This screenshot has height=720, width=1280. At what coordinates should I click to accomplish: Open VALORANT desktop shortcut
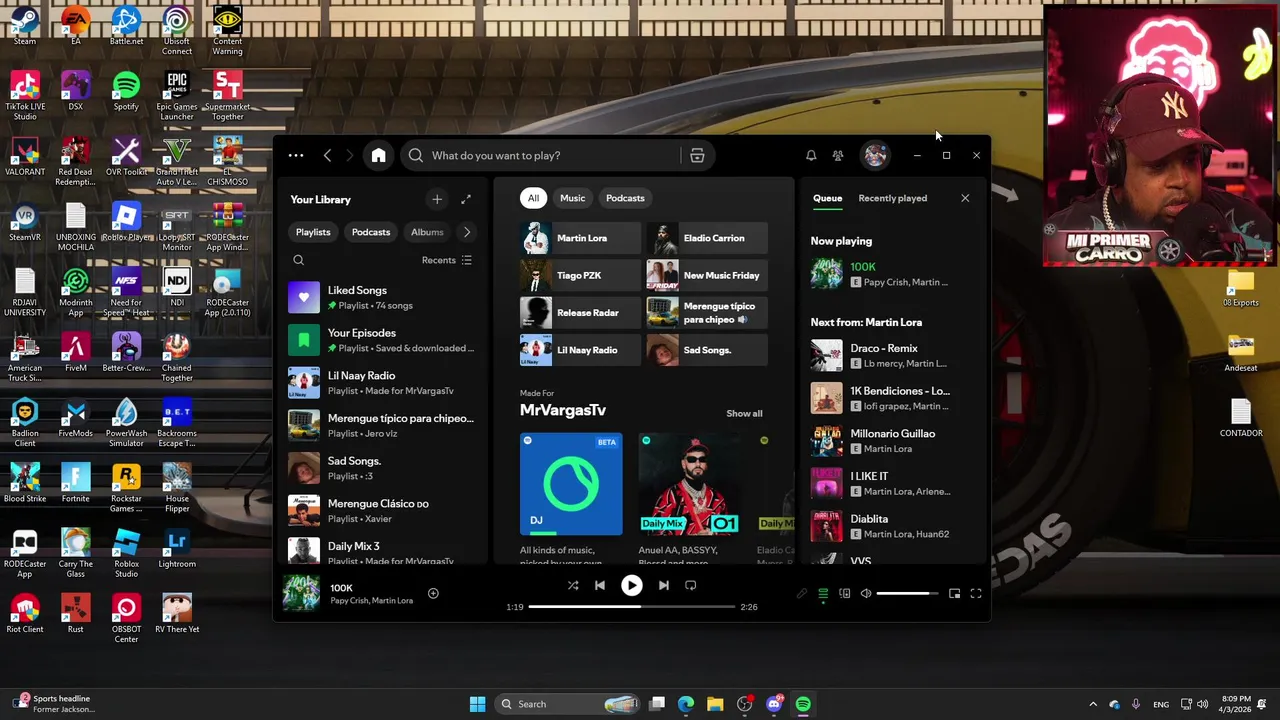(x=25, y=157)
